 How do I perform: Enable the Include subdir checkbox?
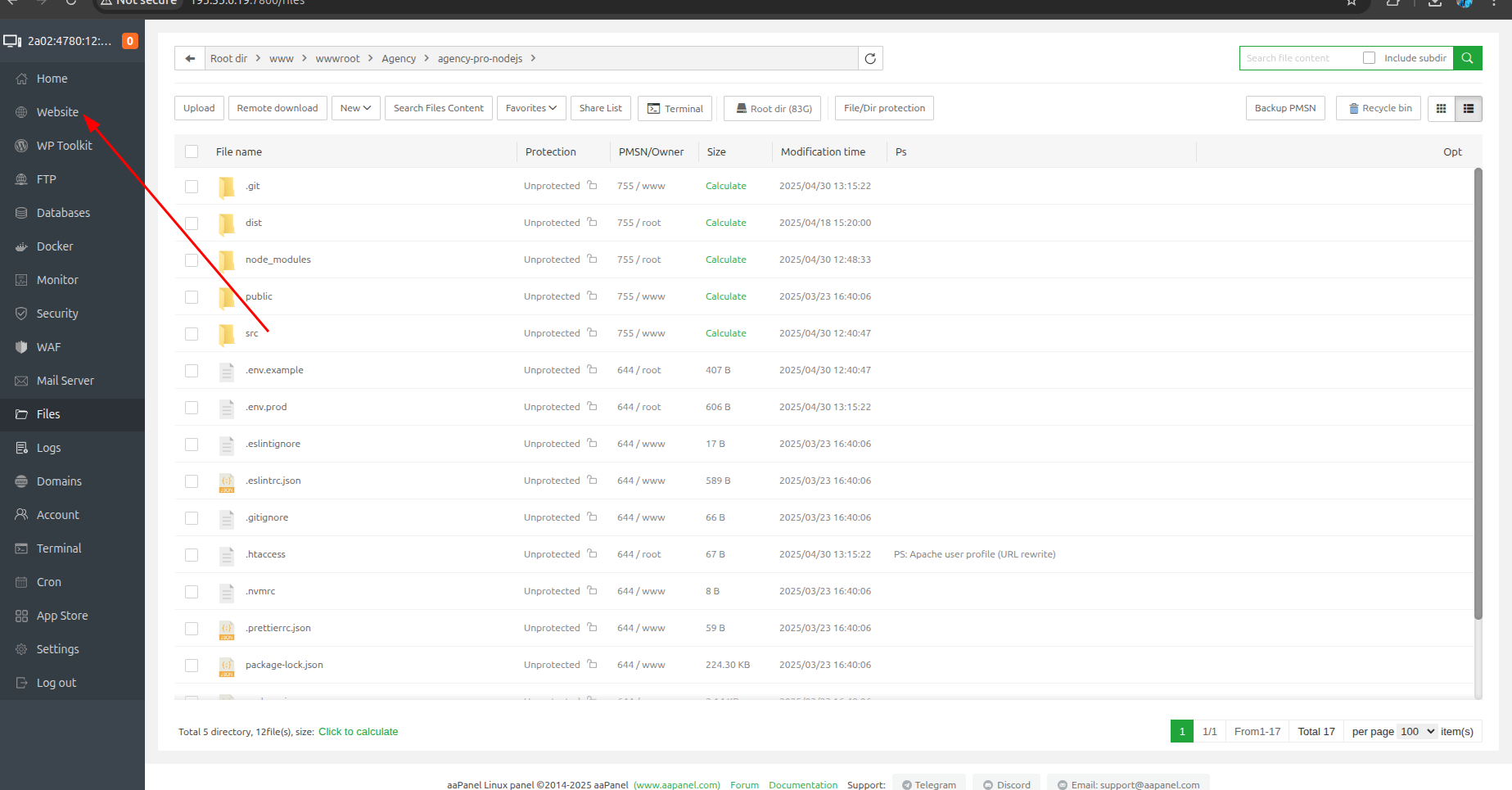pyautogui.click(x=1369, y=58)
